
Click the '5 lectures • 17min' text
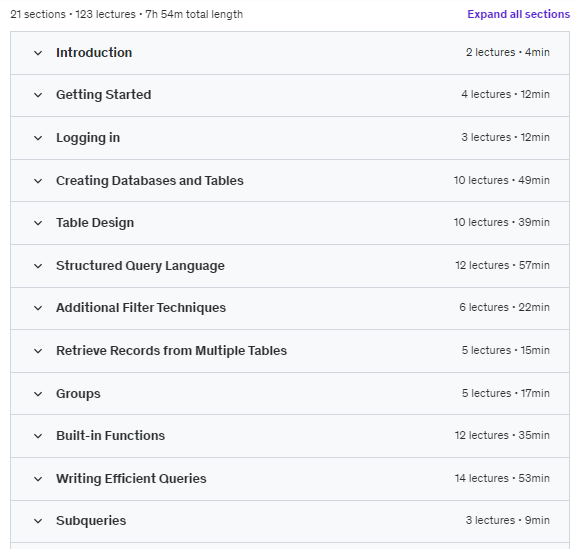[506, 393]
